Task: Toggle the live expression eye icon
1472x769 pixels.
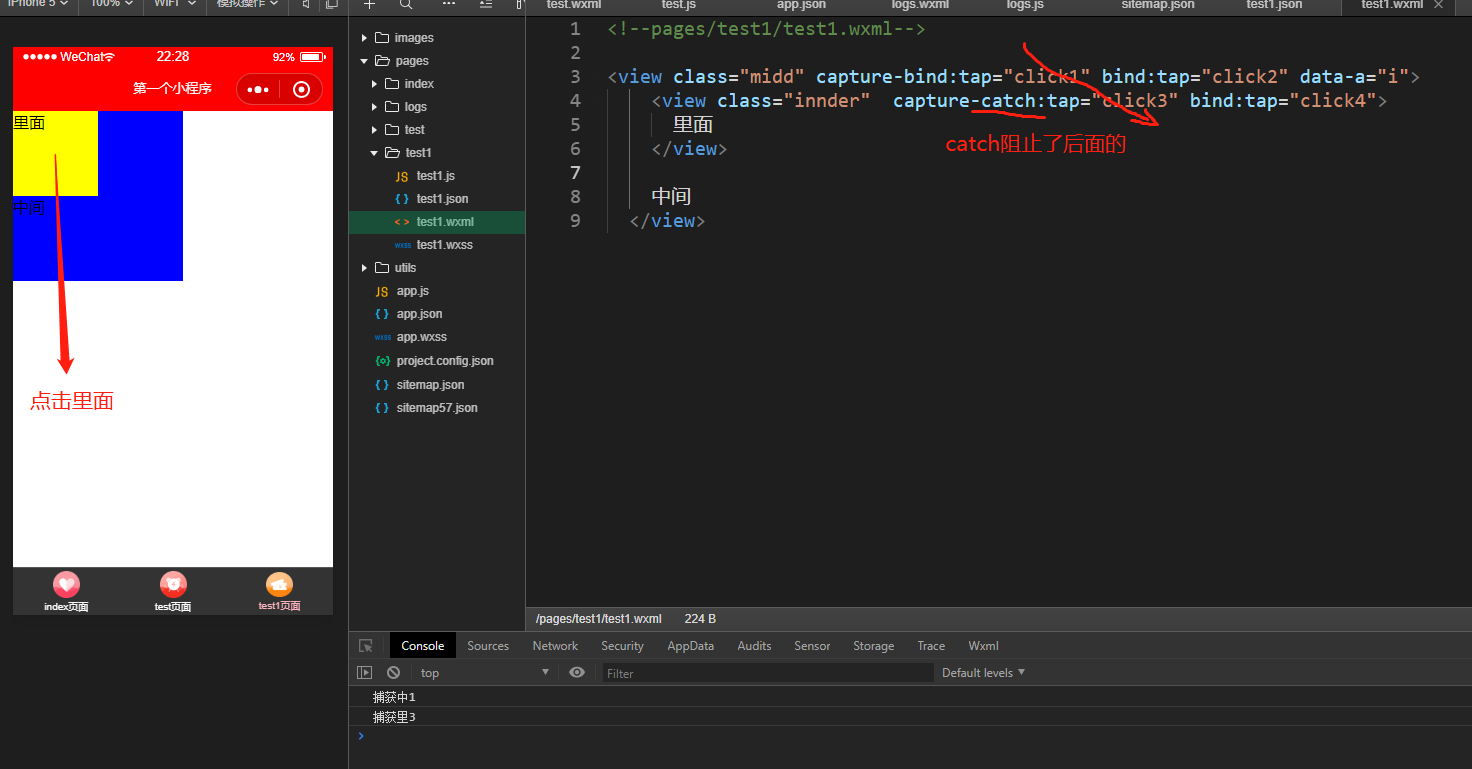Action: click(577, 672)
